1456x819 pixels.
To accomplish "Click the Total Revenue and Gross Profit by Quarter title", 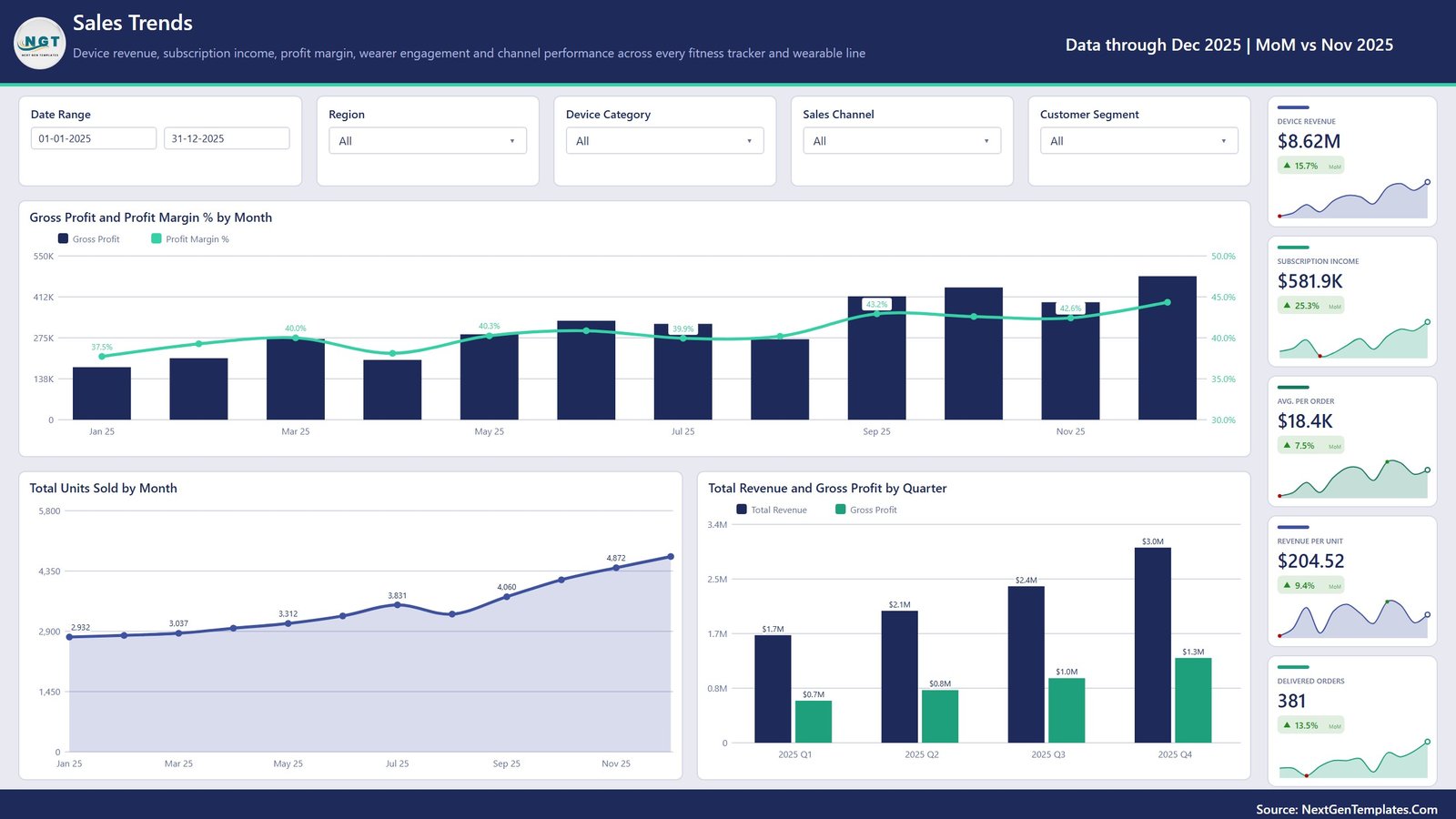I will pyautogui.click(x=827, y=488).
